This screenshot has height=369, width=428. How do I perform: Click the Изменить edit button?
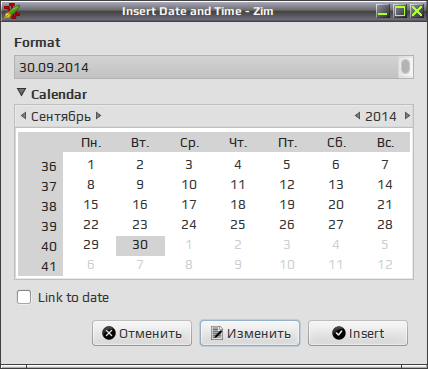click(250, 333)
